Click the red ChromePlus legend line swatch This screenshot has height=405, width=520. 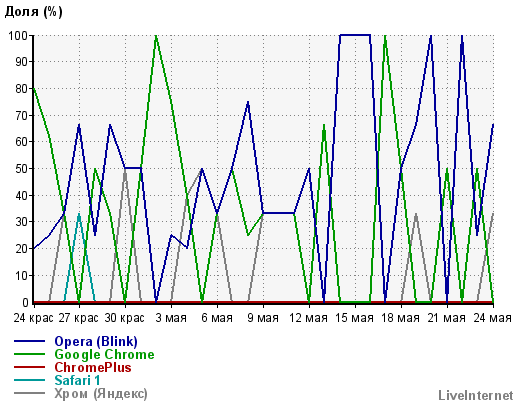[x=29, y=367]
